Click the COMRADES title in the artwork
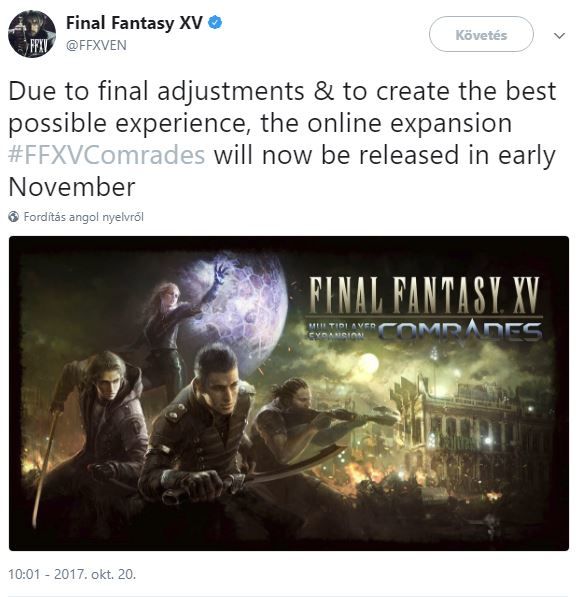The height and width of the screenshot is (597, 587). click(460, 330)
